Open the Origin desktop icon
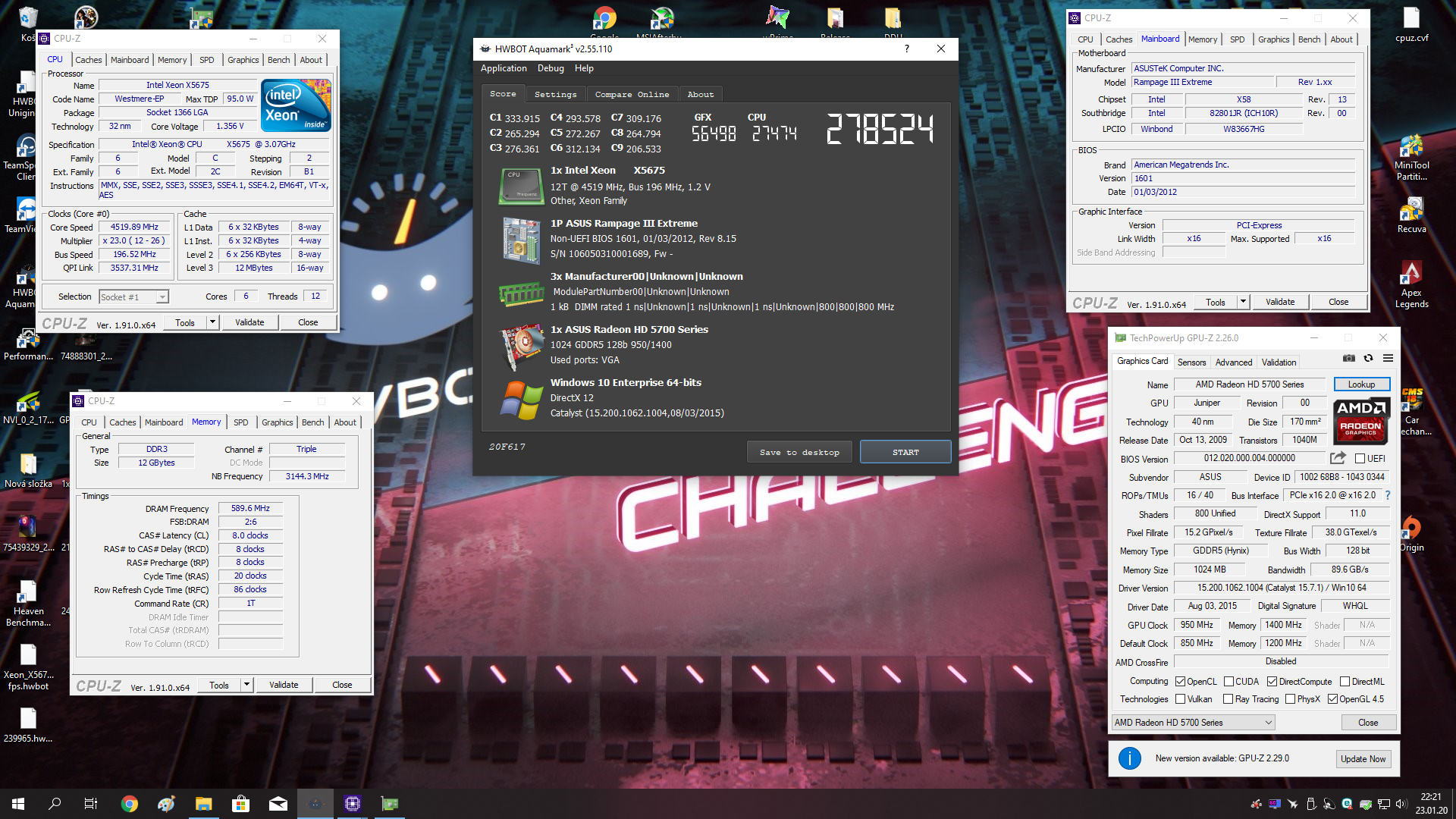The image size is (1456, 819). click(x=1410, y=534)
